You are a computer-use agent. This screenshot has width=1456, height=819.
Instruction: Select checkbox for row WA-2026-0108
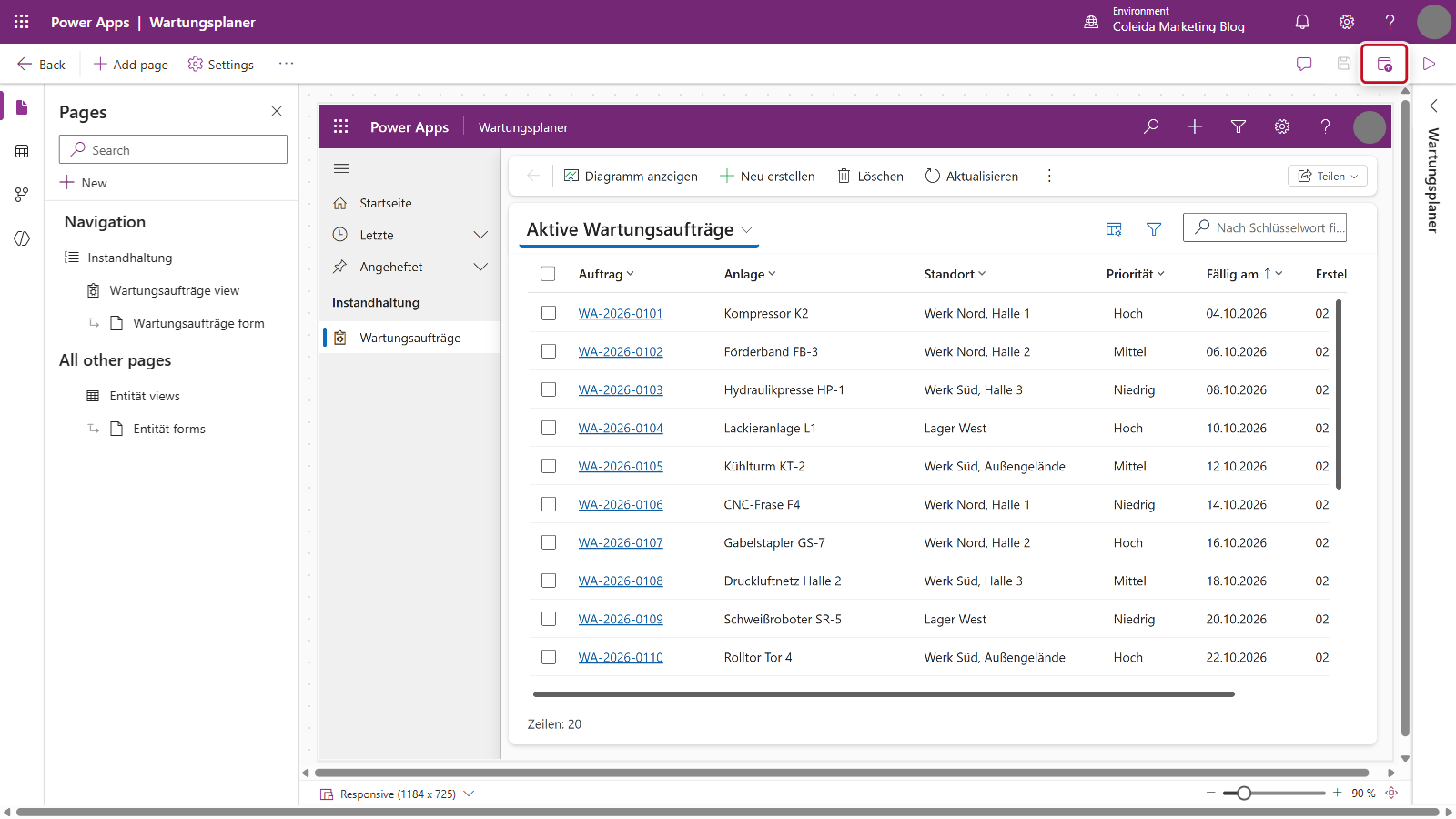pos(549,581)
